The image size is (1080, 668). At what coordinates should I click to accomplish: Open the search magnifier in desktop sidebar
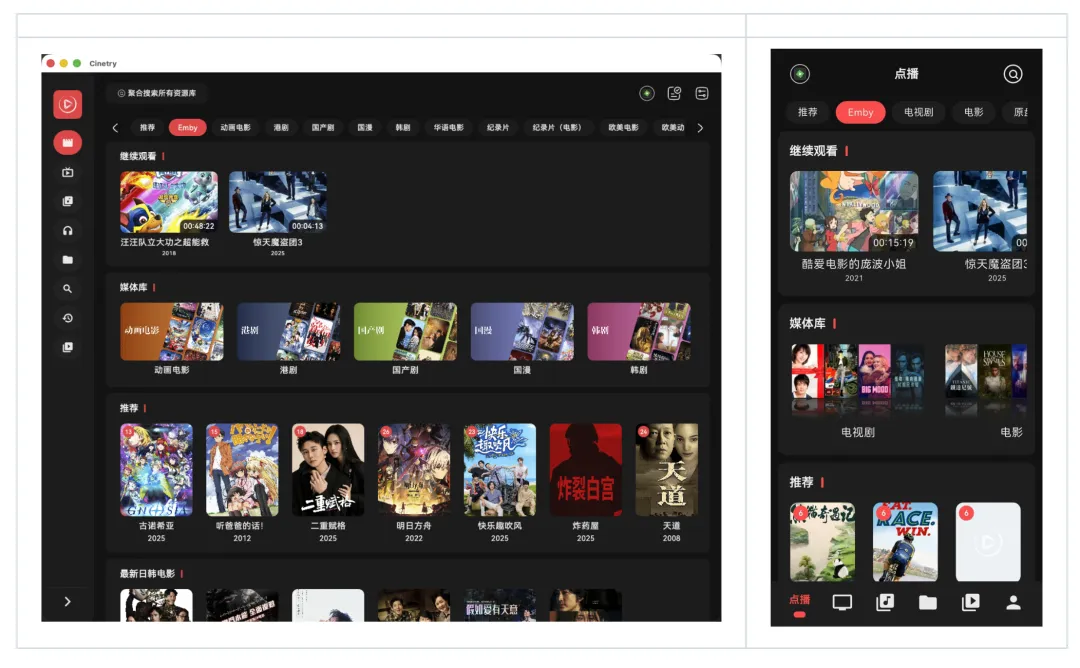68,289
